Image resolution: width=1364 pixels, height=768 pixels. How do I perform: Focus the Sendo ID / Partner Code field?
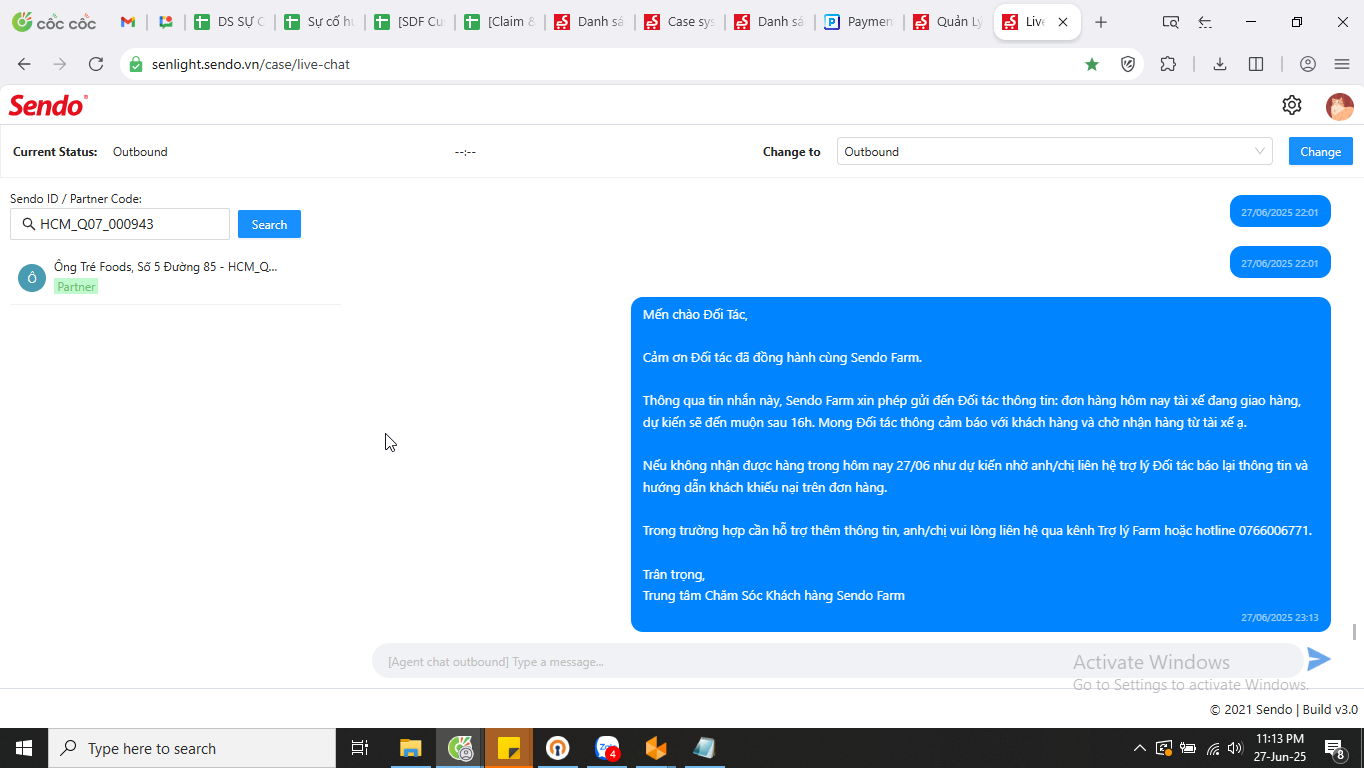pyautogui.click(x=120, y=224)
